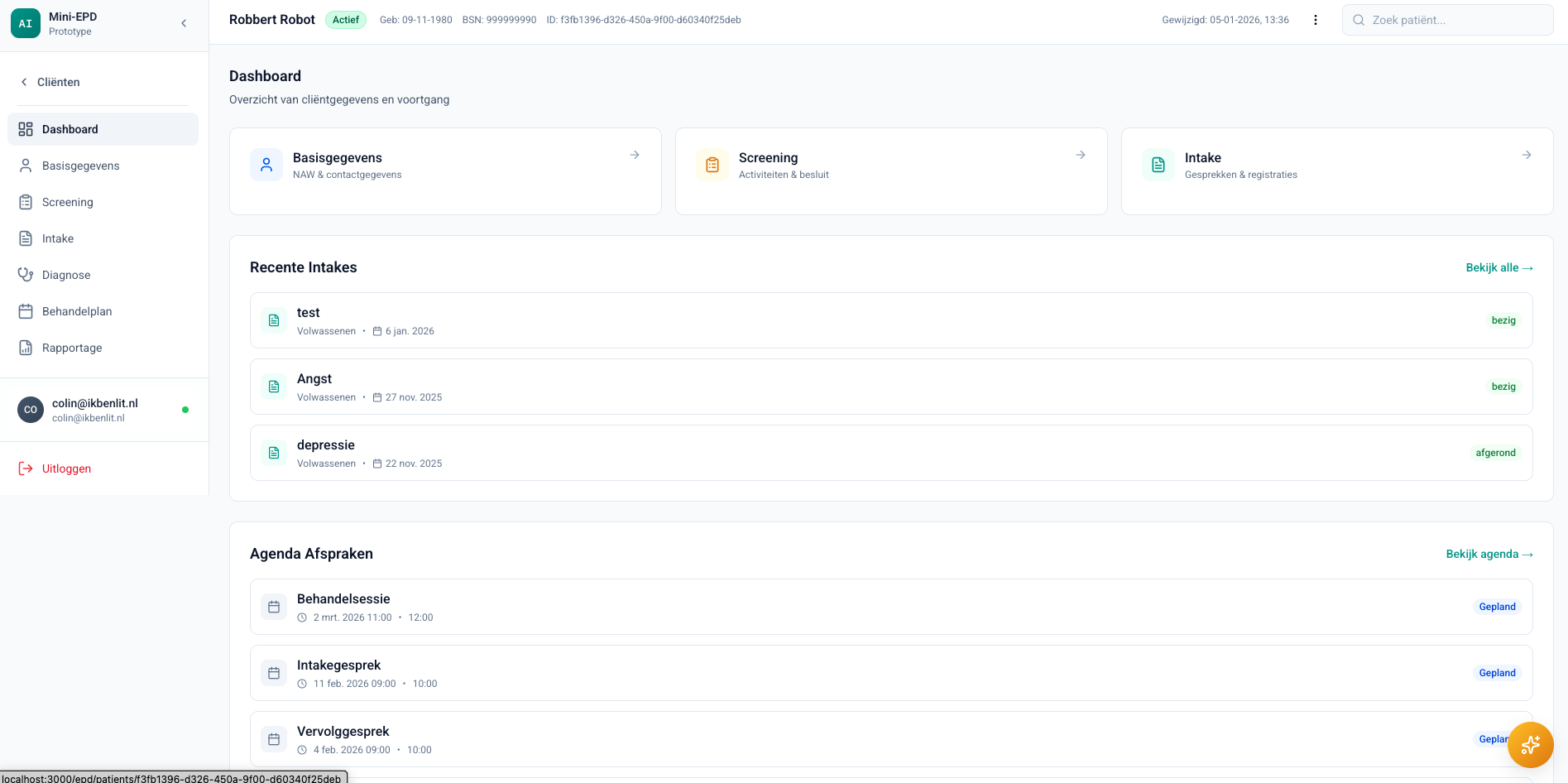This screenshot has height=783, width=1568.
Task: Open the Intakegesprek appointment
Action: pyautogui.click(x=891, y=673)
